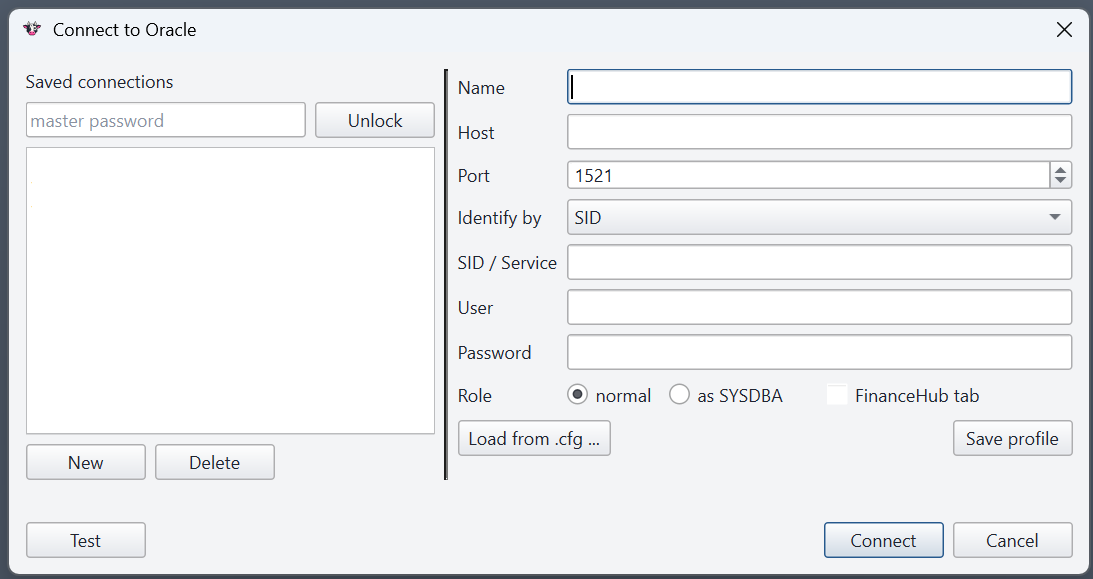Screen dimensions: 1093x579
Task: Click the Unlock button
Action: tap(375, 121)
